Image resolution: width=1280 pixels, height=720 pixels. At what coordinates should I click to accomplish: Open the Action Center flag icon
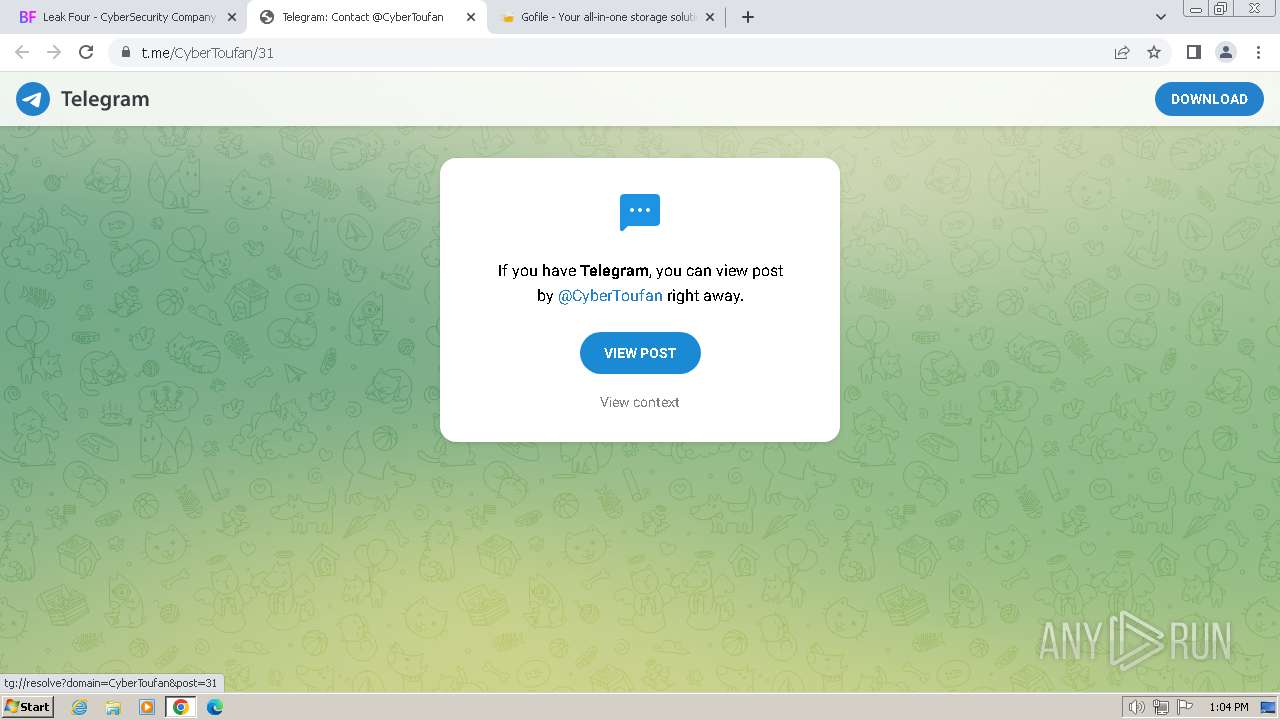pyautogui.click(x=1185, y=707)
